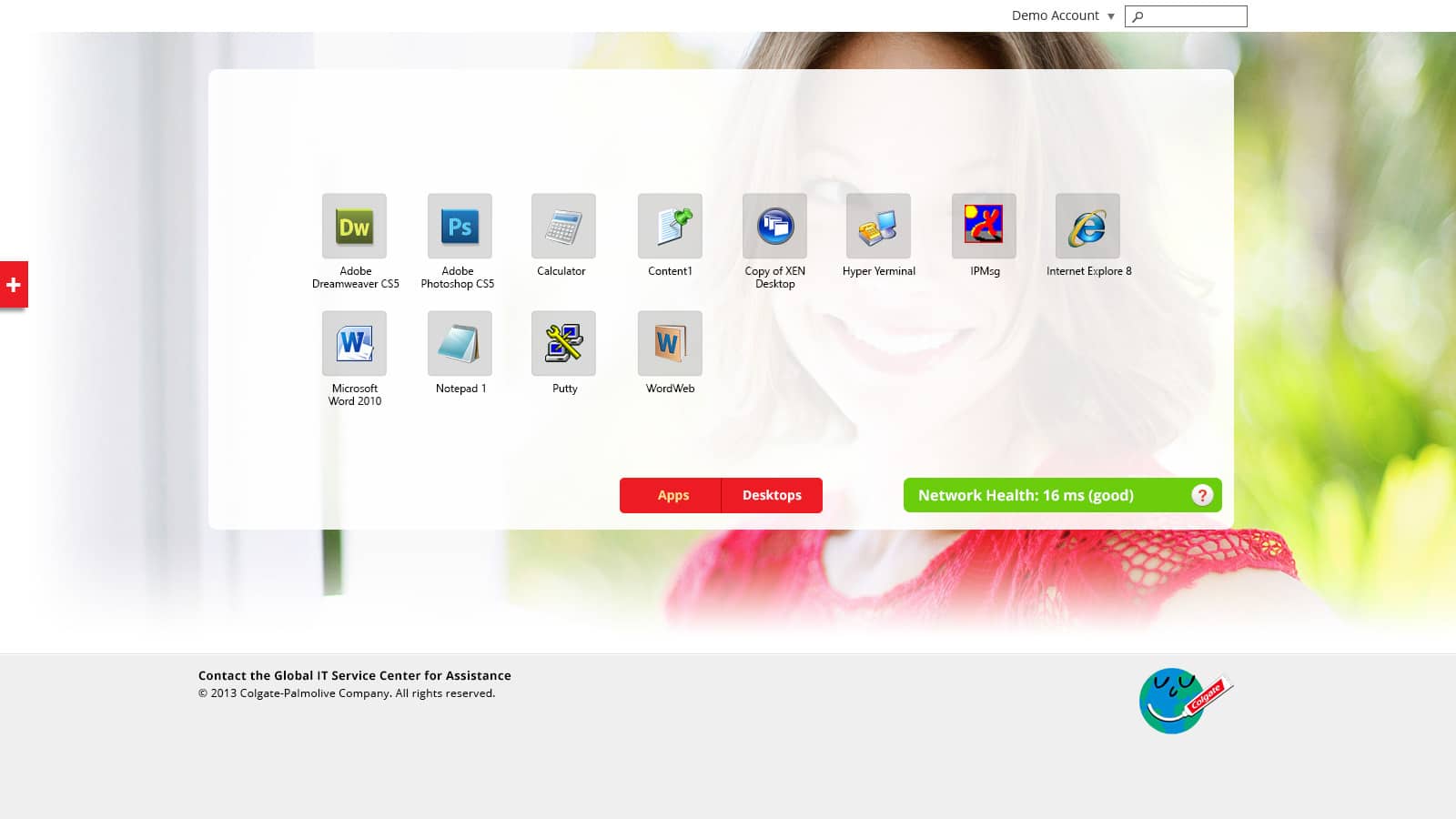Image resolution: width=1456 pixels, height=819 pixels.
Task: Launch the Putty application
Action: pyautogui.click(x=563, y=343)
